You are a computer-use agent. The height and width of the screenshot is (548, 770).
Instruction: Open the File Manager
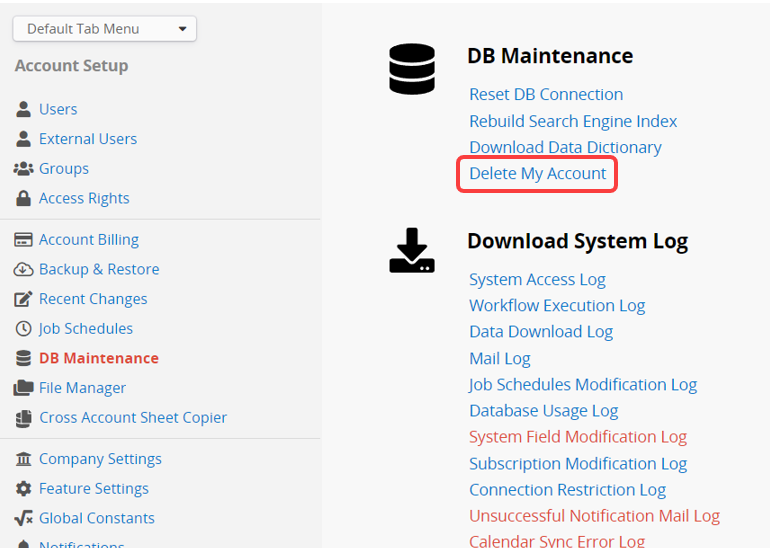click(x=82, y=388)
